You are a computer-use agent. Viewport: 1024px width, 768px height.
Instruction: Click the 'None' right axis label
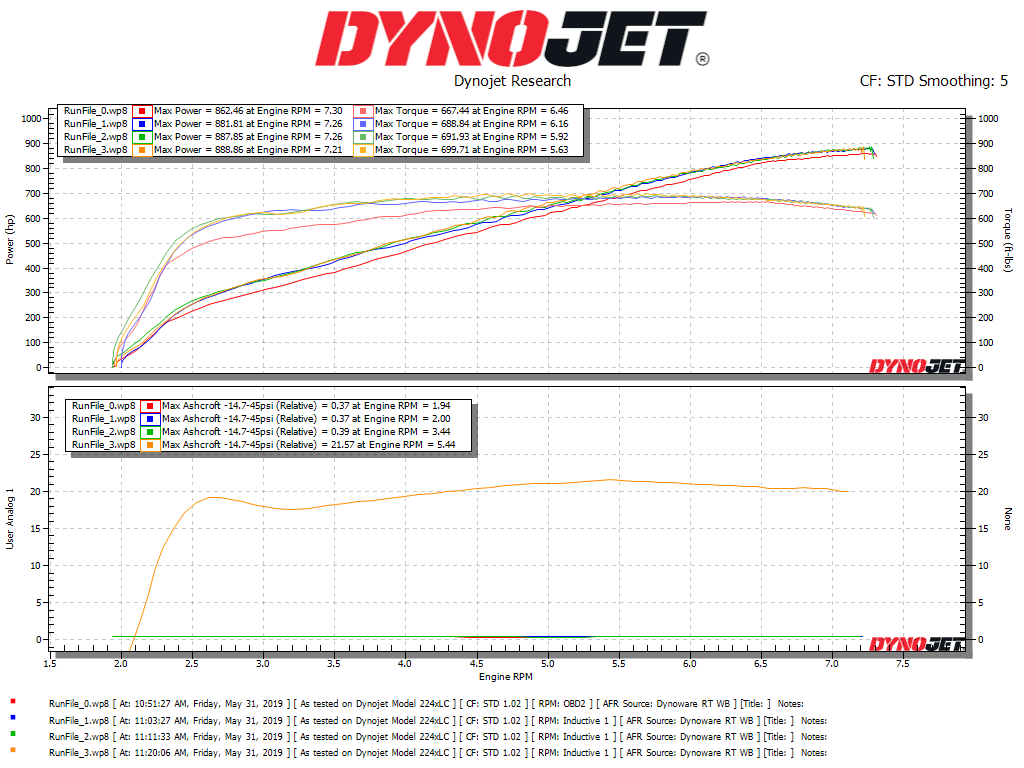pos(1008,518)
